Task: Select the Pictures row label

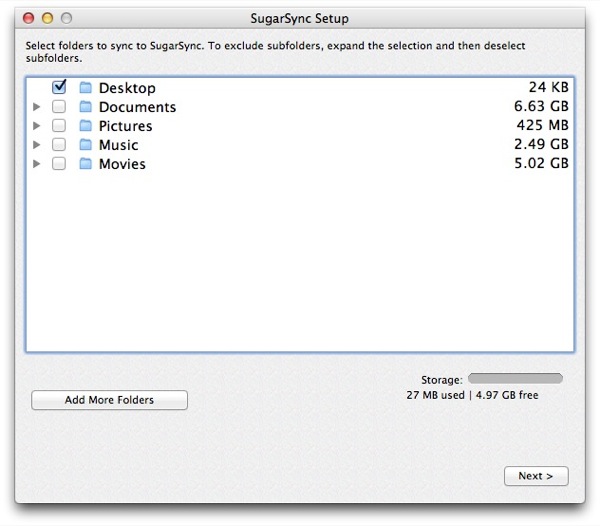Action: [126, 126]
